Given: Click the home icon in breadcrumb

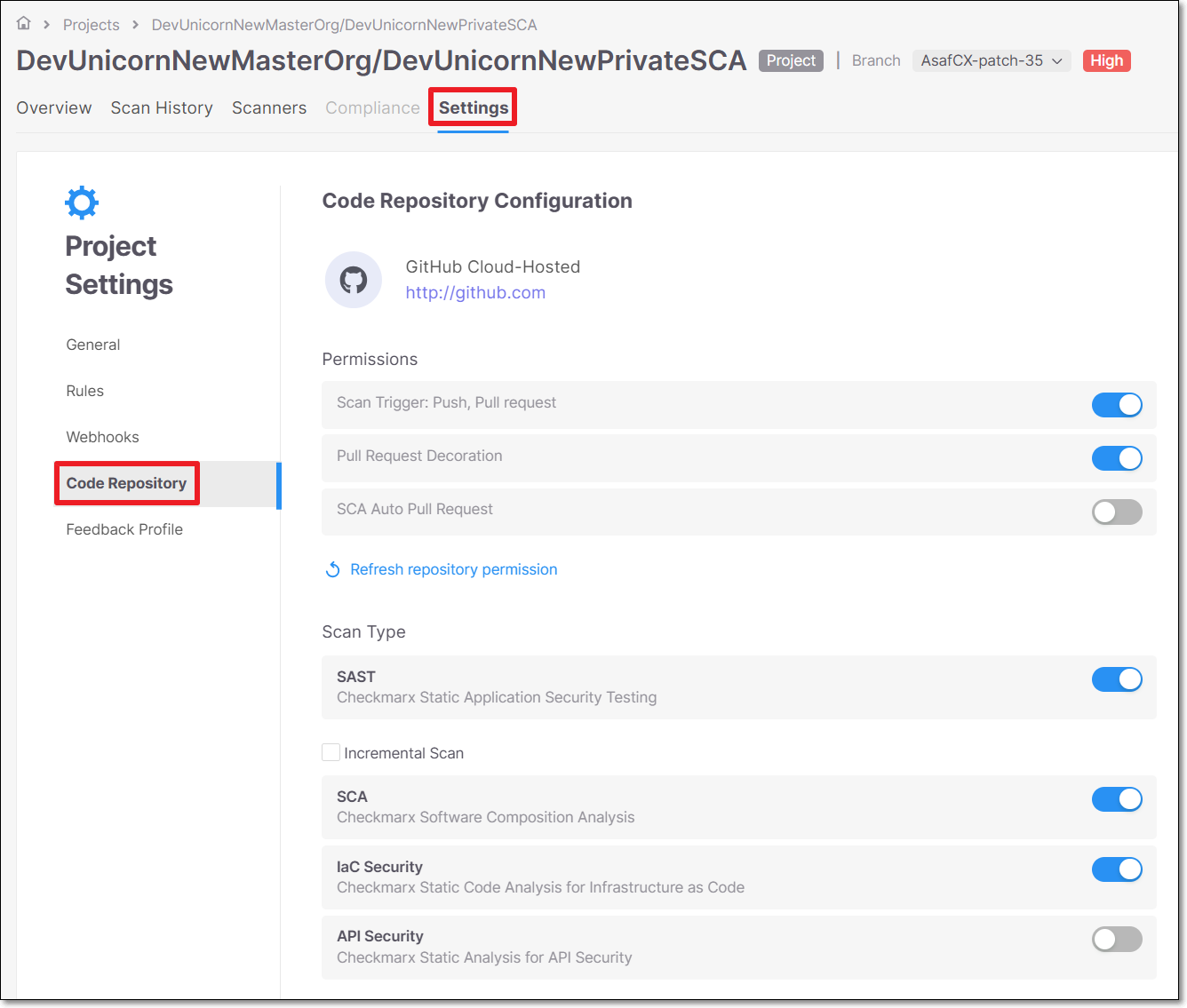Looking at the screenshot, I should click(x=24, y=24).
